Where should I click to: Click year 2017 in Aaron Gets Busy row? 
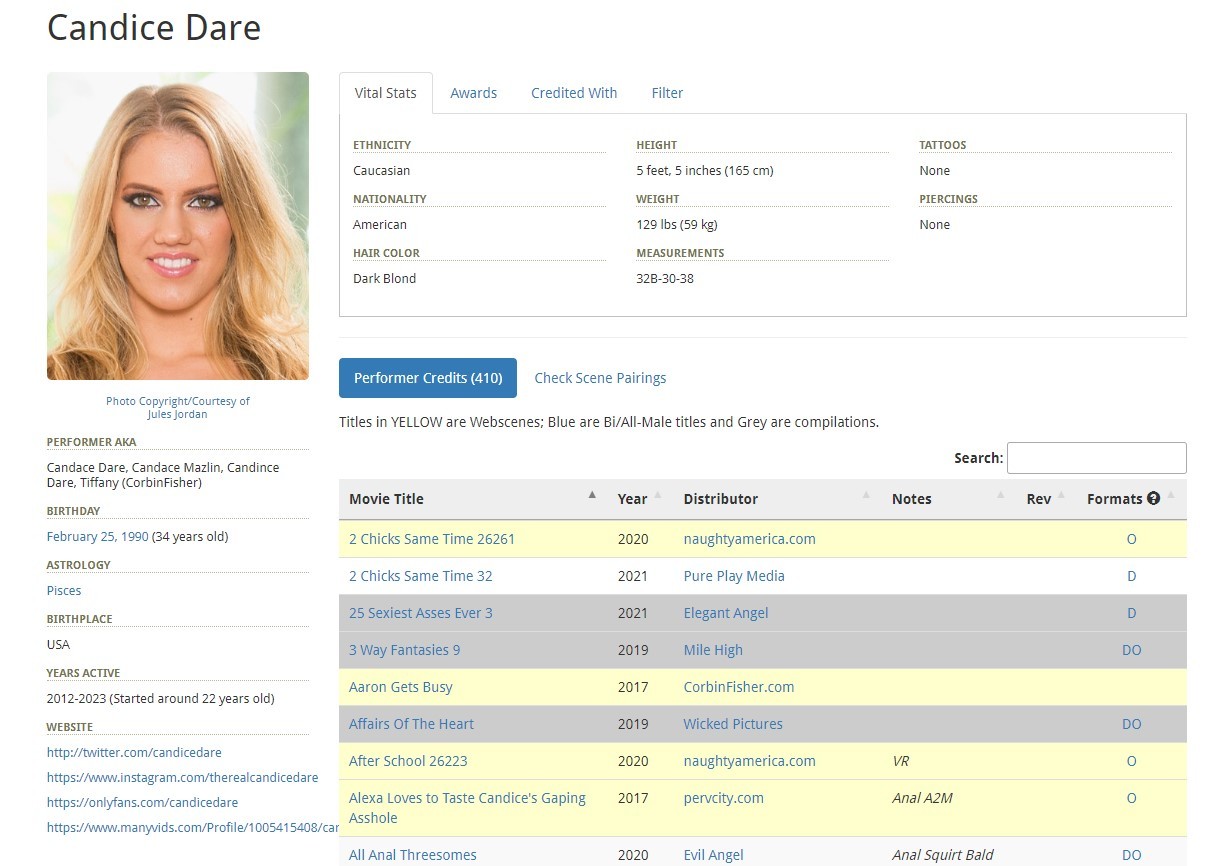(633, 687)
